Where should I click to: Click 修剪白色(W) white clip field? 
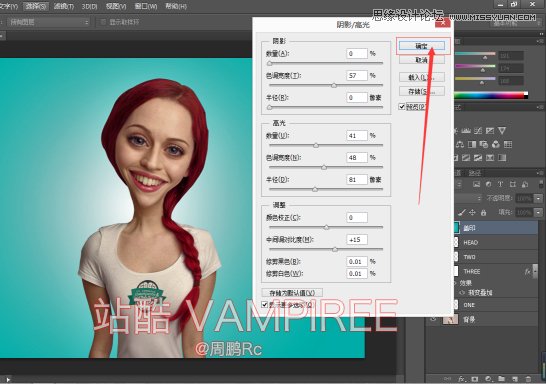point(357,274)
